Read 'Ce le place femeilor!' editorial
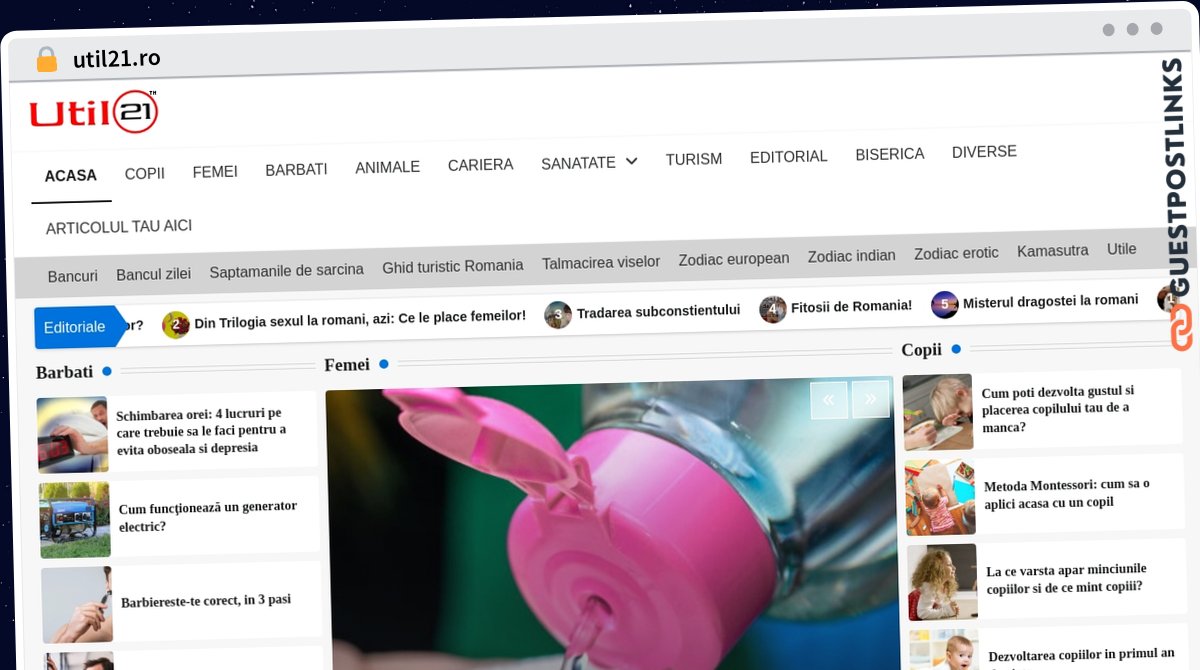 [360, 317]
